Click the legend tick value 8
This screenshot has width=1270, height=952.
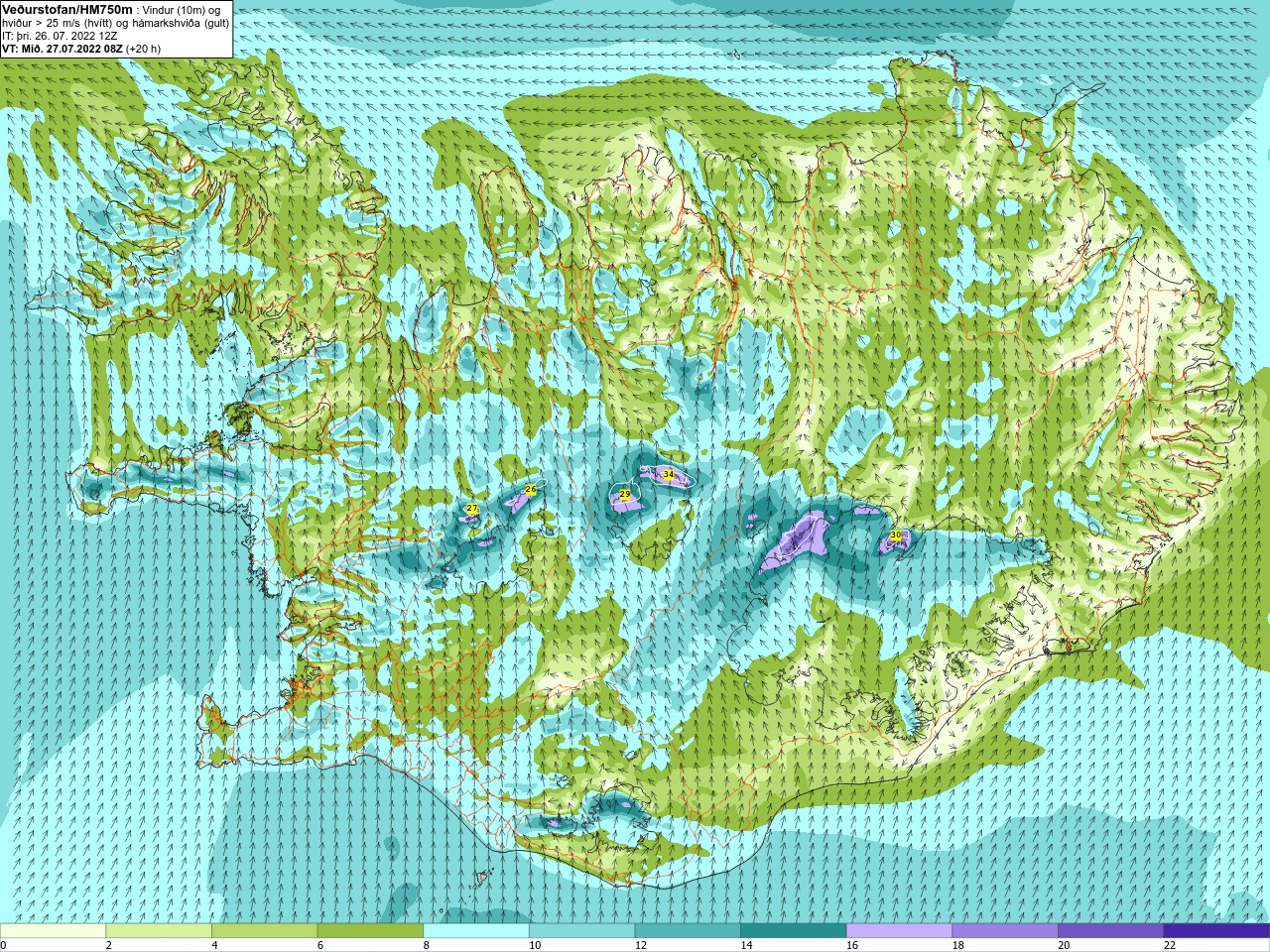pyautogui.click(x=427, y=945)
